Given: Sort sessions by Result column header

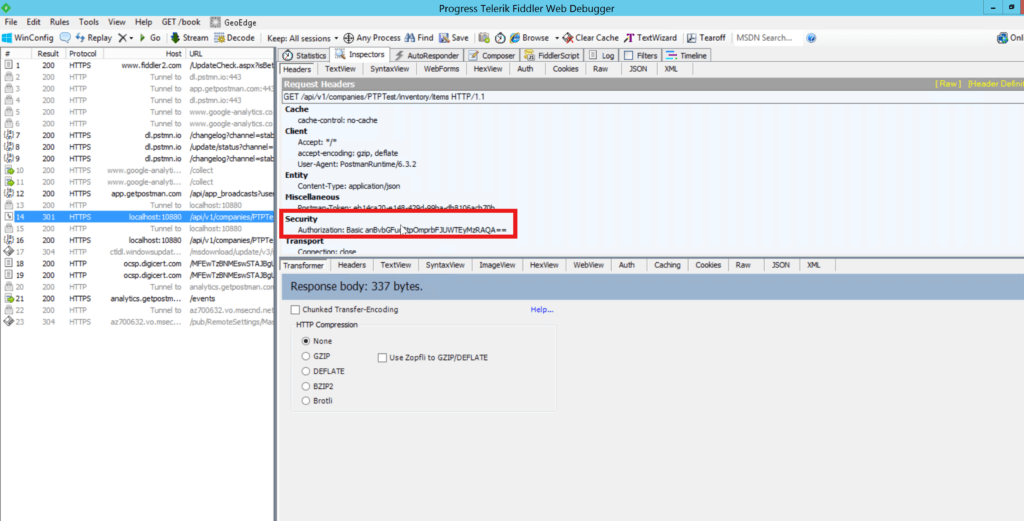Looking at the screenshot, I should tap(50, 54).
